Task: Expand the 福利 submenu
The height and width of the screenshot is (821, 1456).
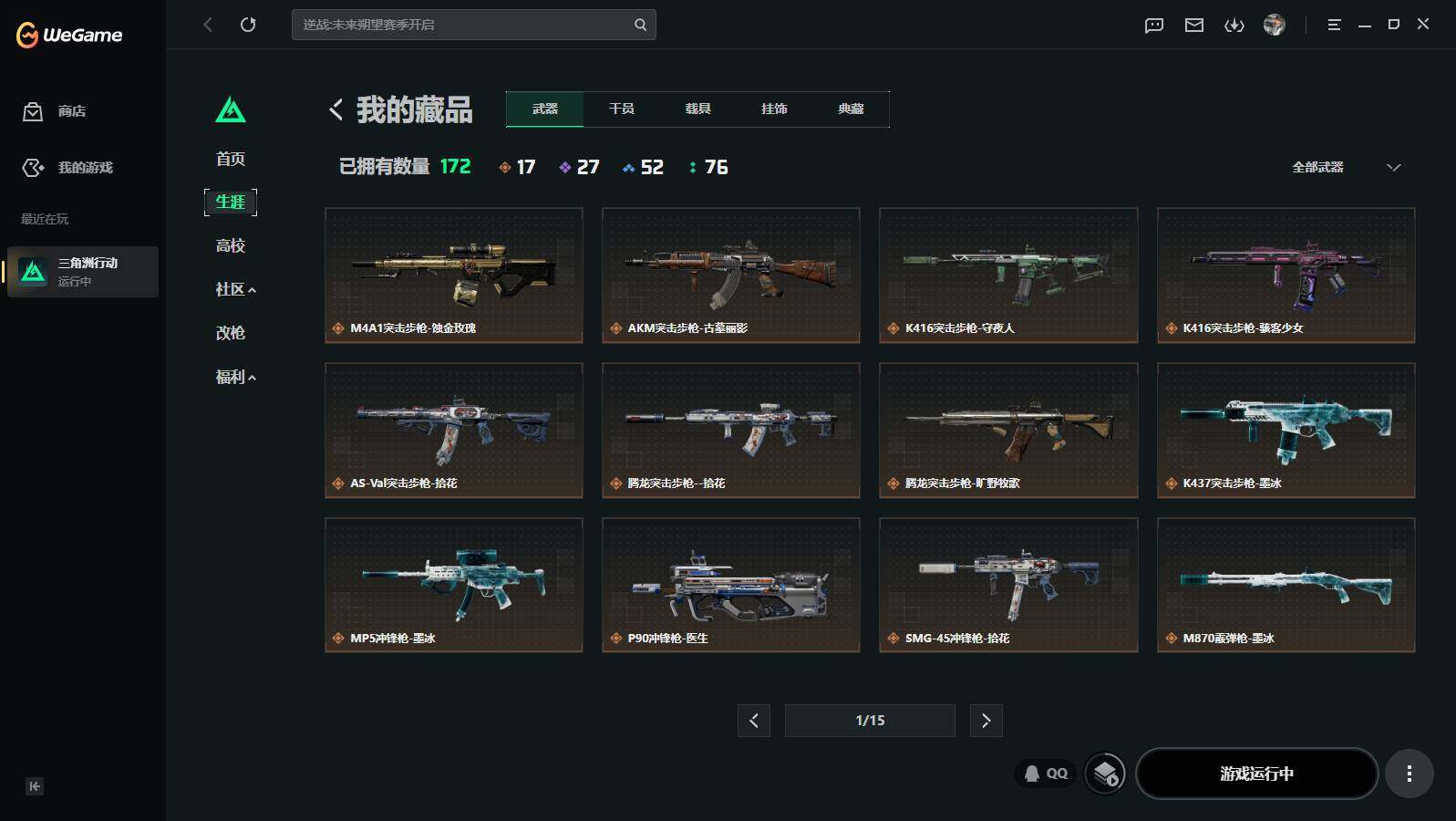Action: [235, 377]
